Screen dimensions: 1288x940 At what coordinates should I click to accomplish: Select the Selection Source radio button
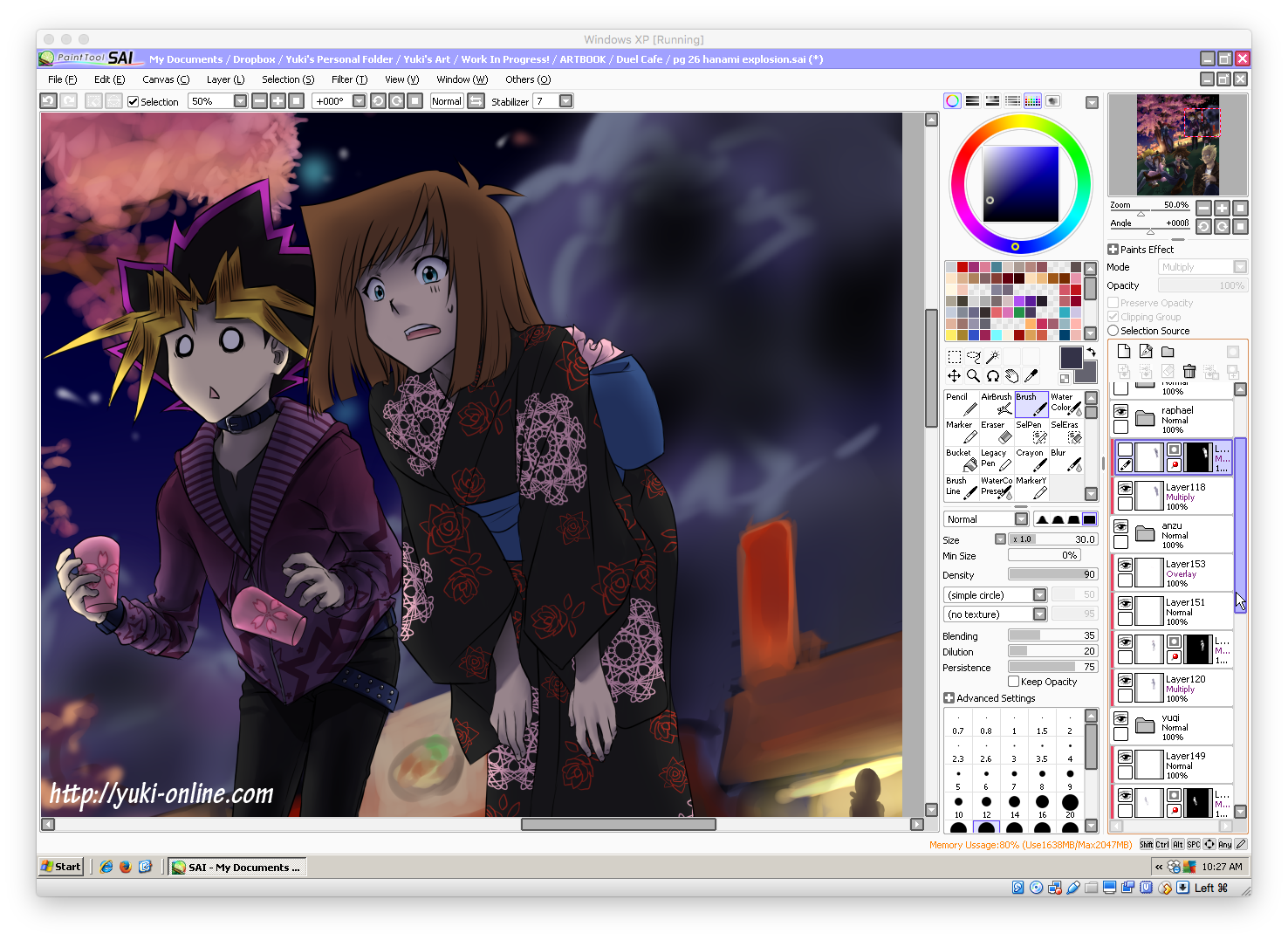pos(1113,331)
